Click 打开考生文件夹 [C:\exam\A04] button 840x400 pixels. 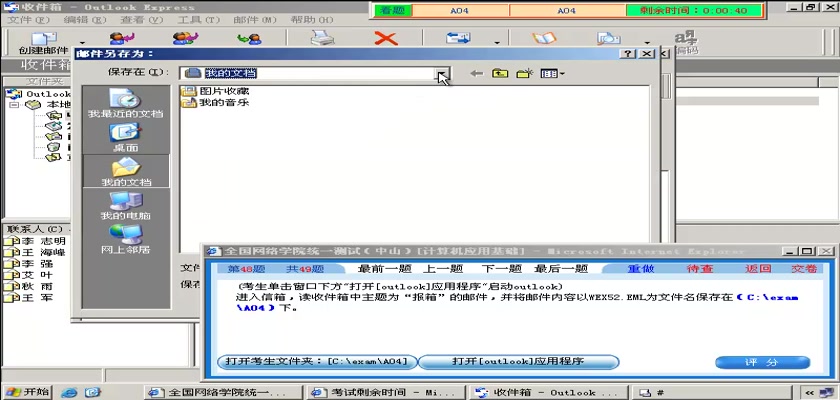317,362
